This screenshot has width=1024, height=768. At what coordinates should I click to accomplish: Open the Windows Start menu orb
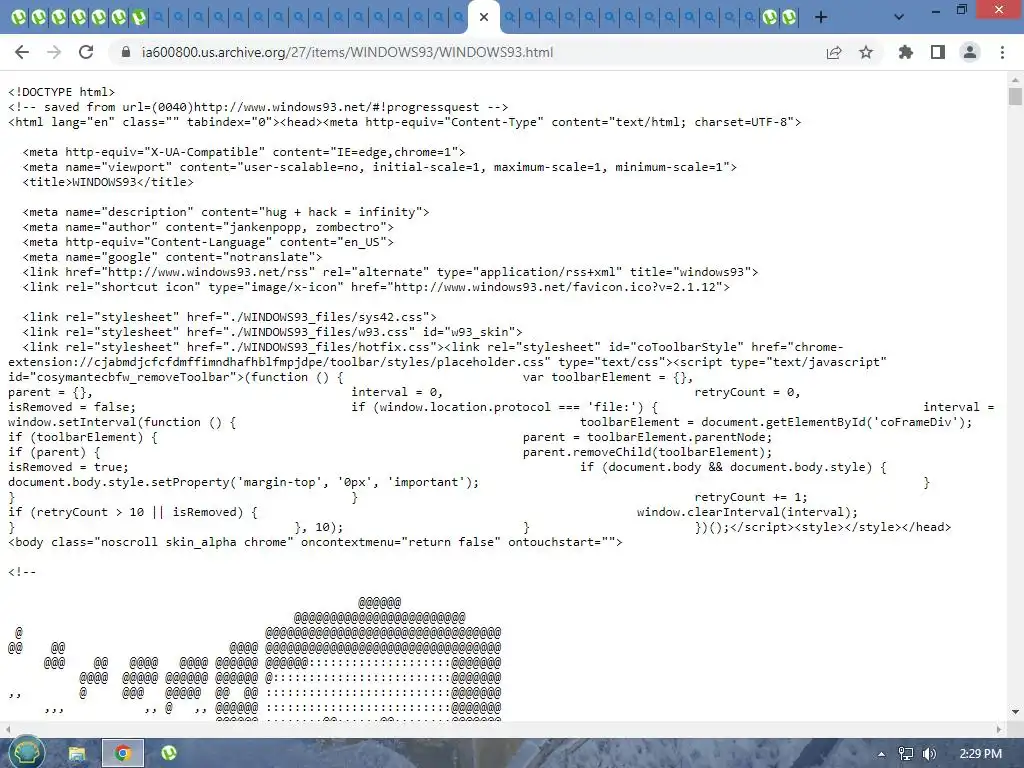27,753
